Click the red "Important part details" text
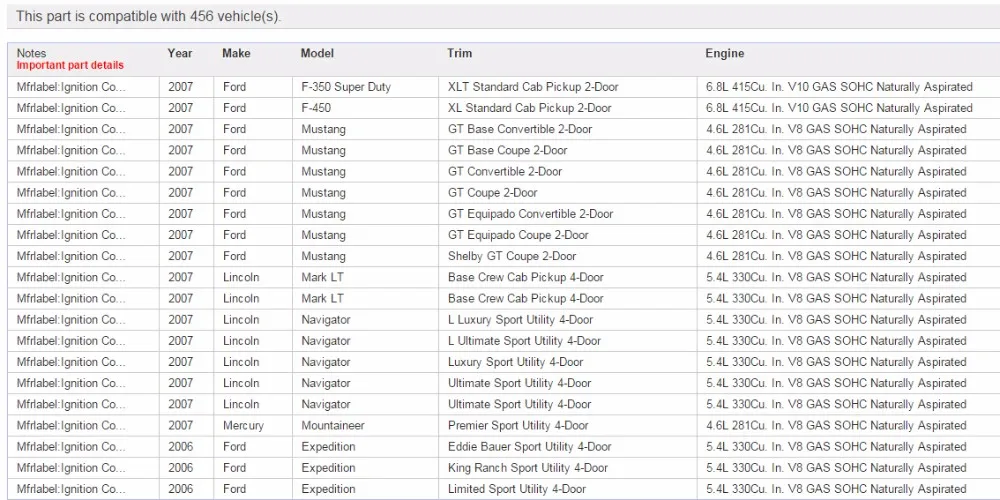Viewport: 1000px width, 500px height. [x=70, y=65]
